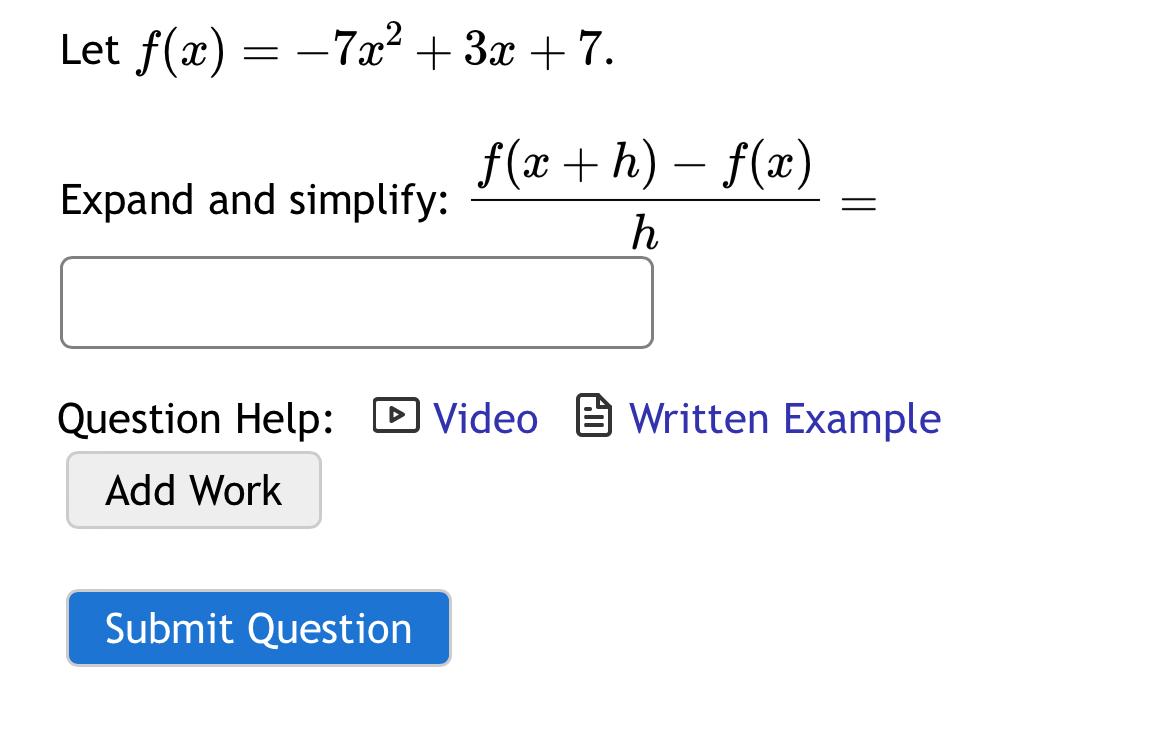Click the Question Help Video text

484,418
